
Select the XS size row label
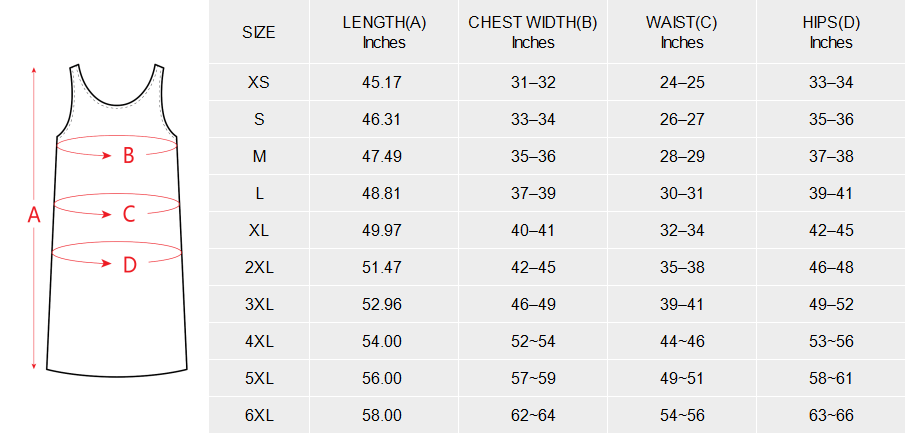tap(259, 83)
